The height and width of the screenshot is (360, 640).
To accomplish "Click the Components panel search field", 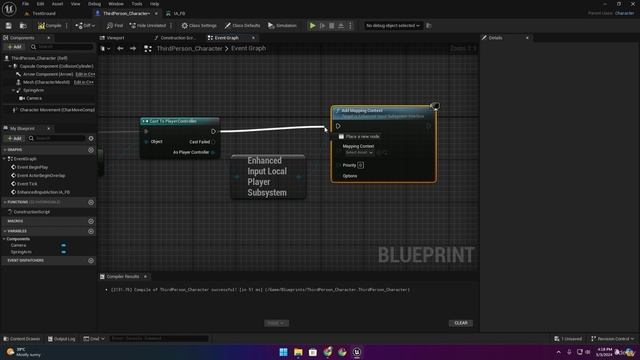I will pyautogui.click(x=62, y=47).
